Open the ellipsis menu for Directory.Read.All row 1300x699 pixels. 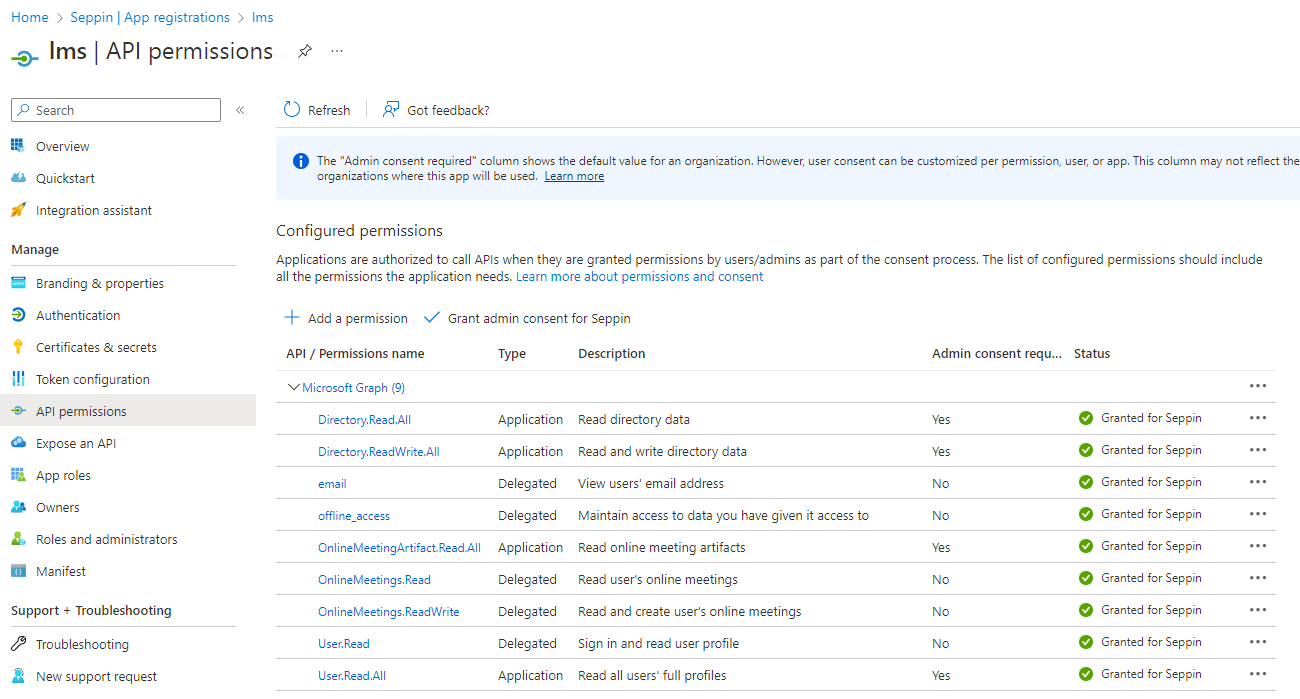click(x=1258, y=418)
